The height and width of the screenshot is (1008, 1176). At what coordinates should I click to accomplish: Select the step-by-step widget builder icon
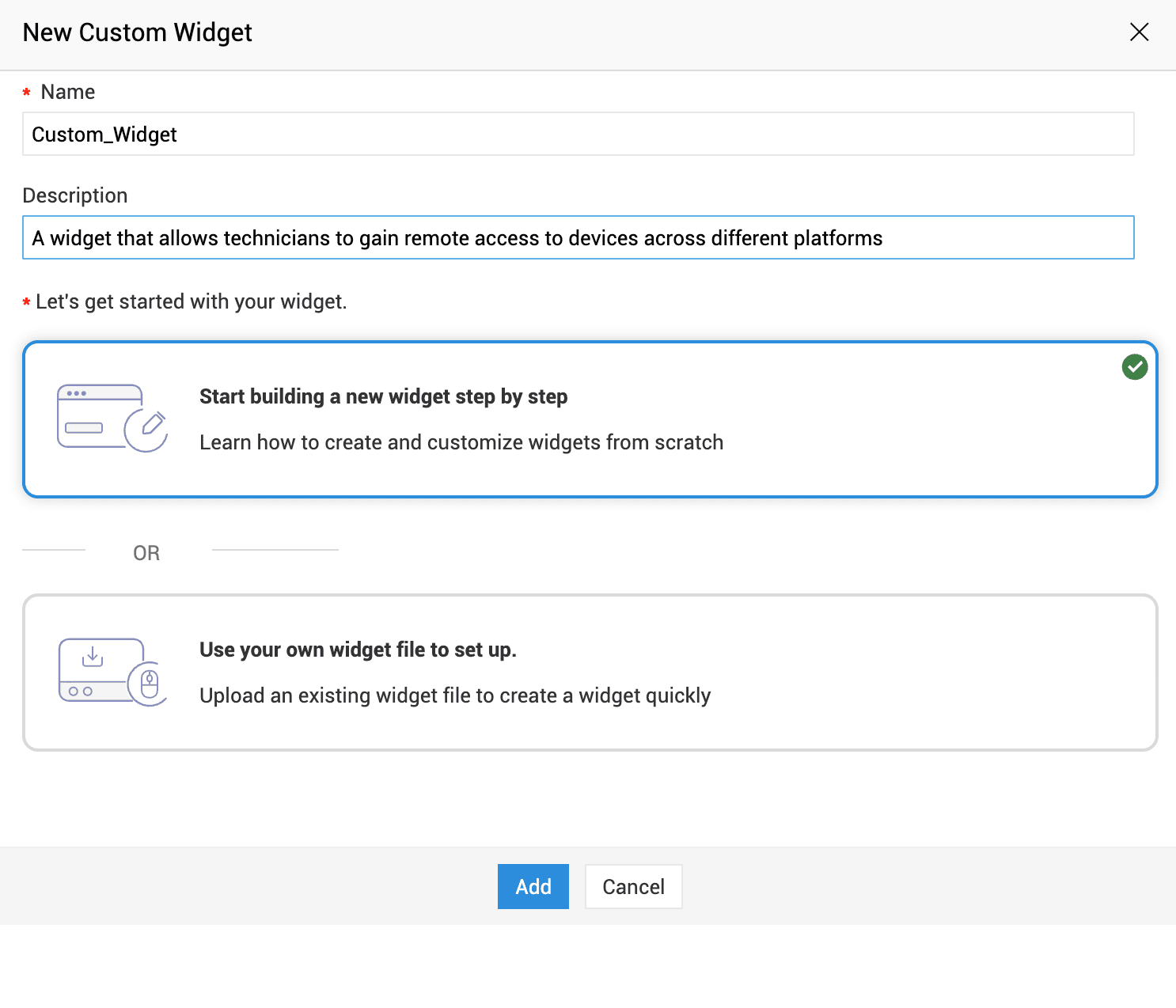[x=112, y=418]
